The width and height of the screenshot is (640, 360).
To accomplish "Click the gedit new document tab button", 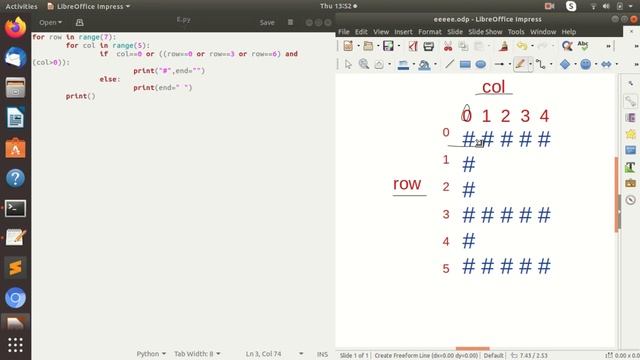I will pyautogui.click(x=80, y=22).
